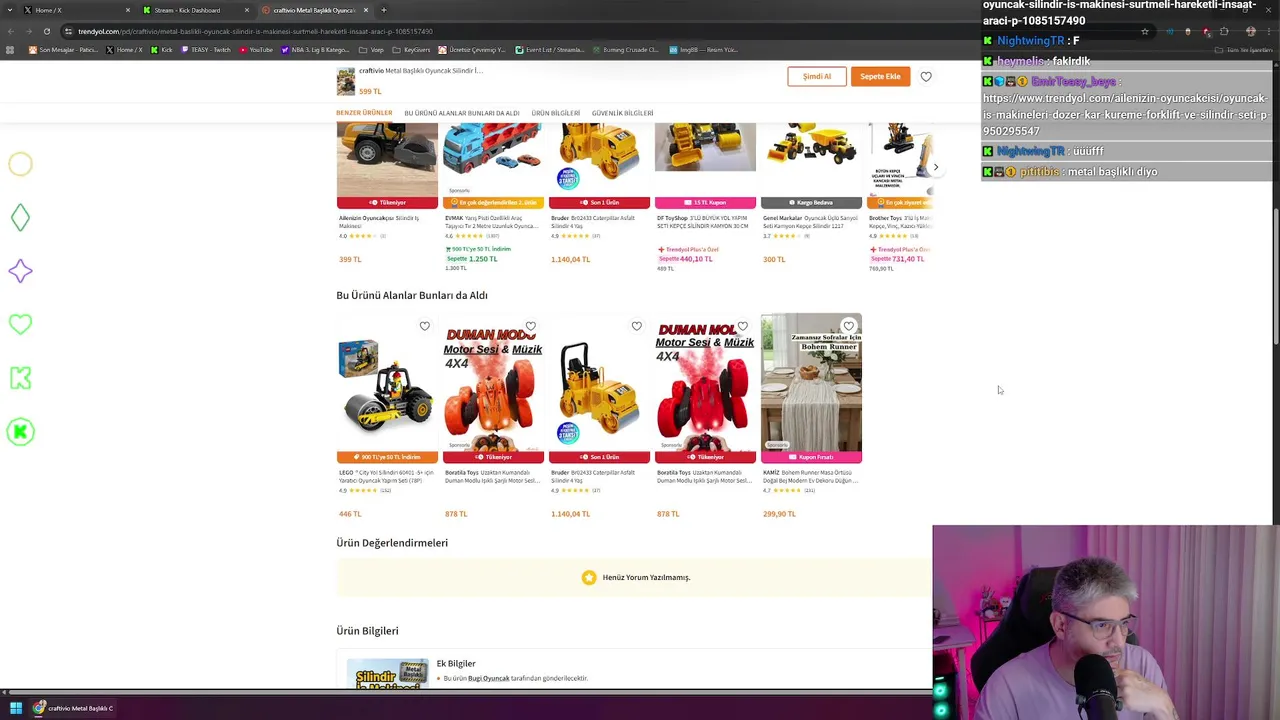Open 'NBA 3. Lig B Katego...' bookmark
Image resolution: width=1280 pixels, height=720 pixels.
coord(315,50)
